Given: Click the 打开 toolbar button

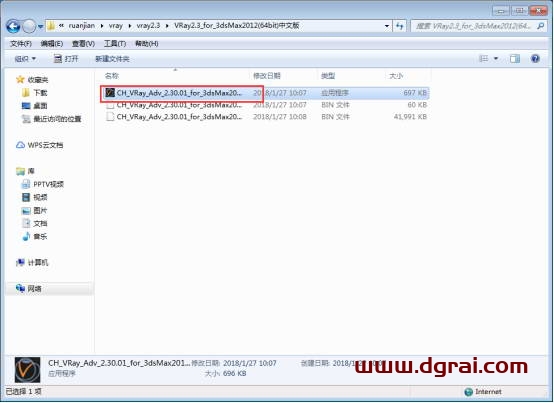Looking at the screenshot, I should tap(66, 59).
